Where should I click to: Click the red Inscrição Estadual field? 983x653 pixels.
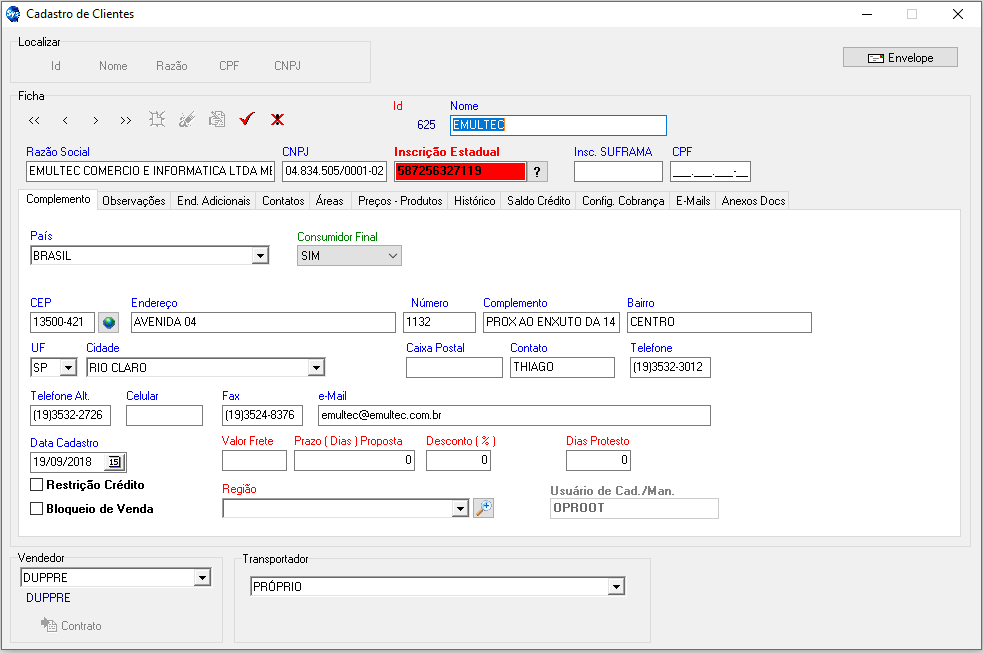tap(460, 171)
